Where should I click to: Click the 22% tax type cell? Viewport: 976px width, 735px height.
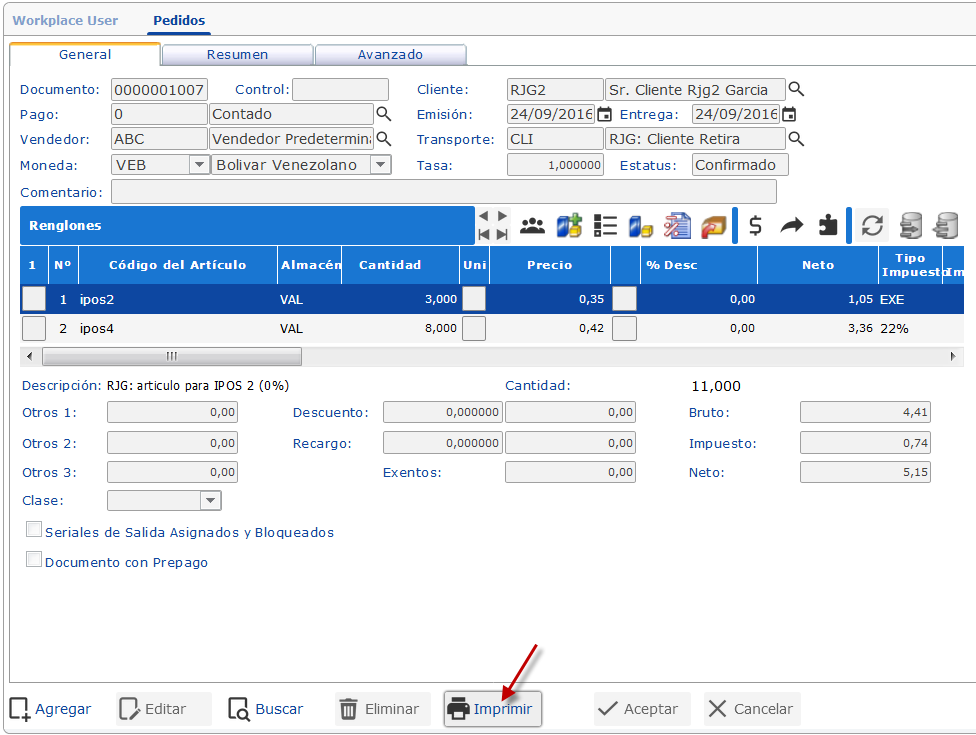click(910, 328)
